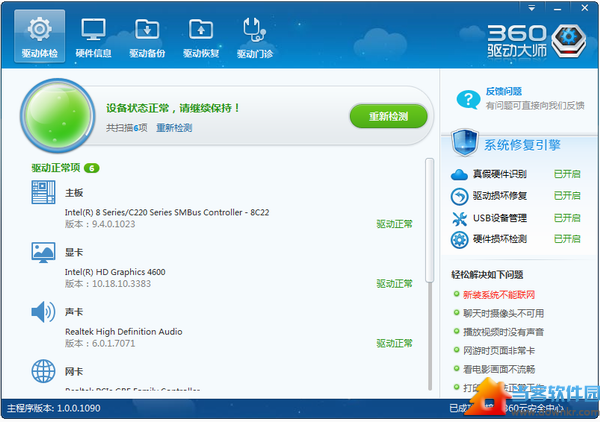Click the 驱动损坏修复 arrow icon
The image size is (600, 422).
459,197
